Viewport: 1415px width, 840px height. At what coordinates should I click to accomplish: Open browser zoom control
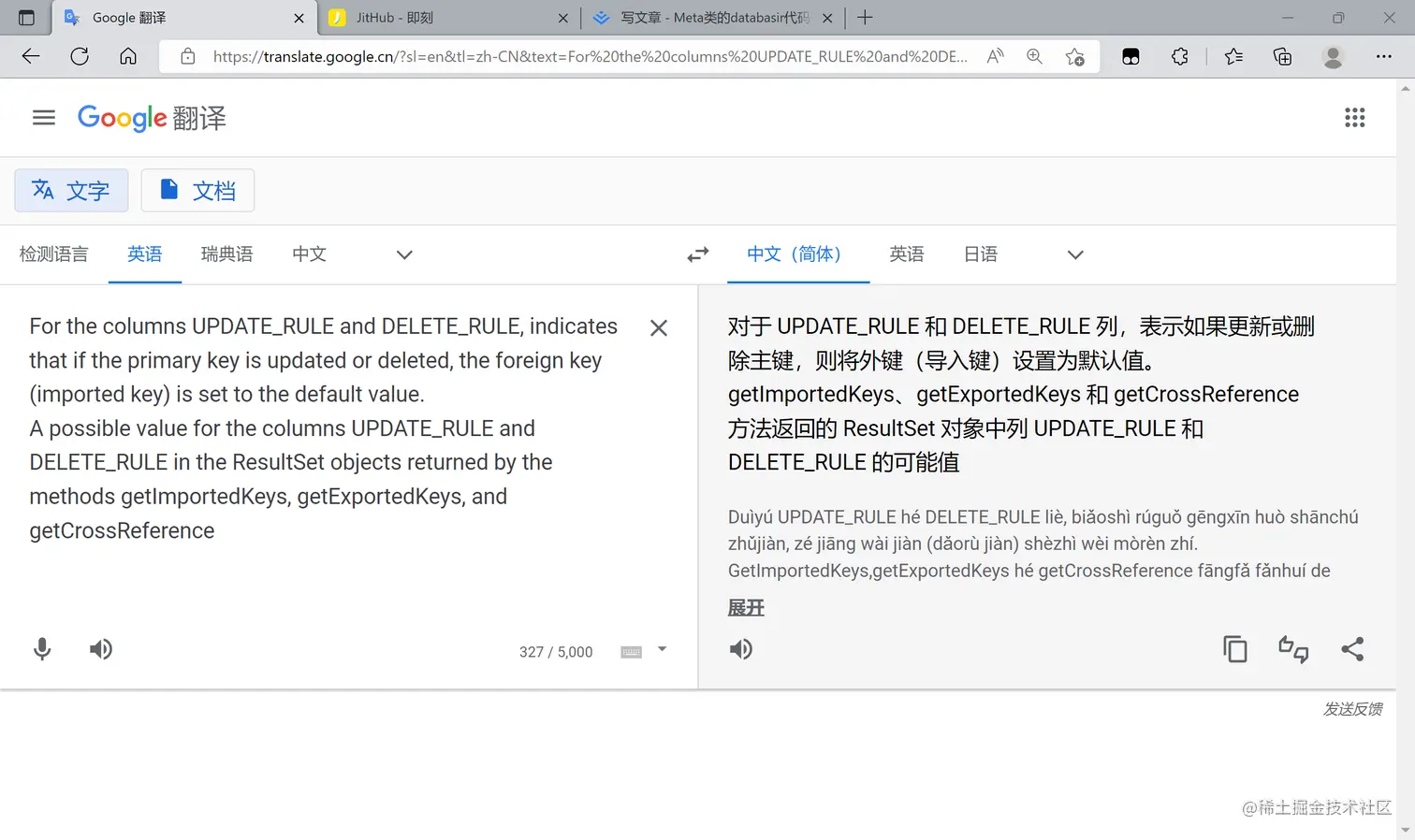(1034, 56)
